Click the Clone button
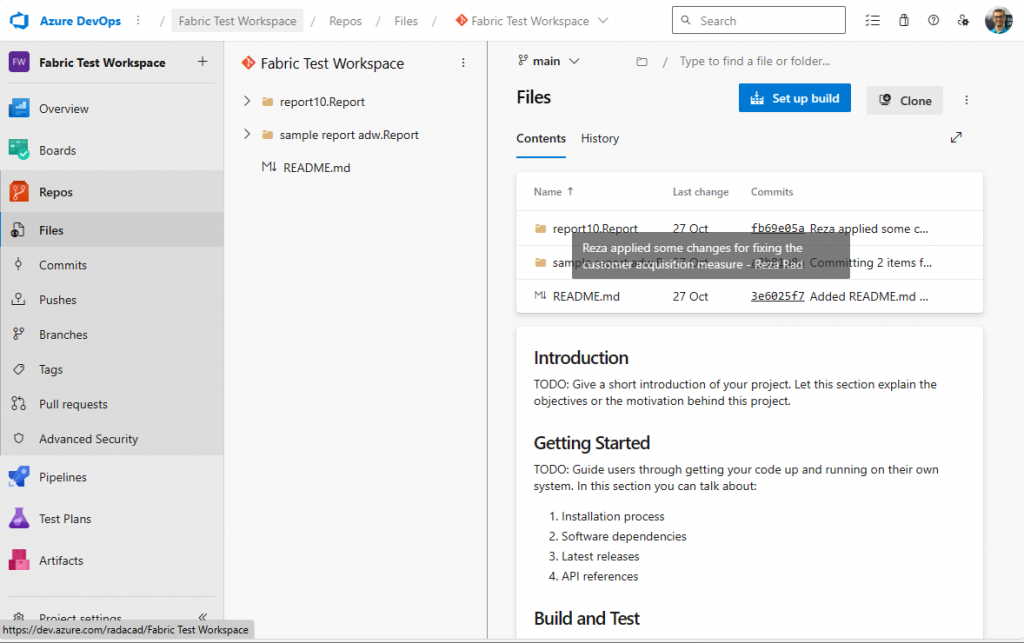 pyautogui.click(x=904, y=100)
